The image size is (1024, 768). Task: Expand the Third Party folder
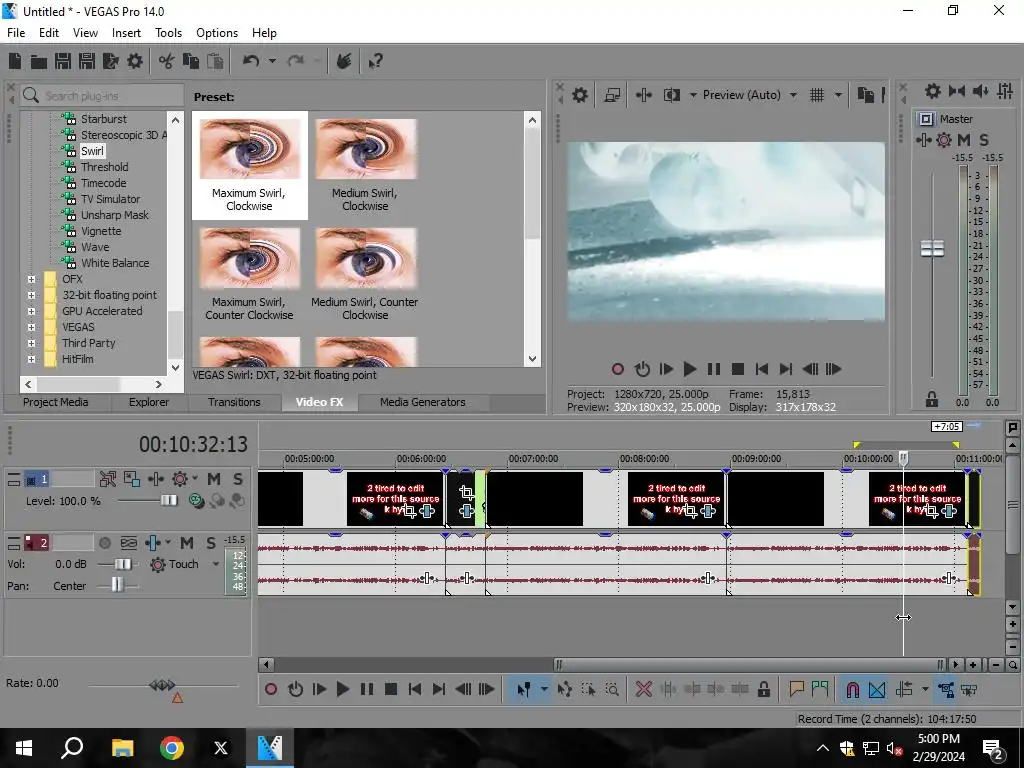pyautogui.click(x=31, y=343)
